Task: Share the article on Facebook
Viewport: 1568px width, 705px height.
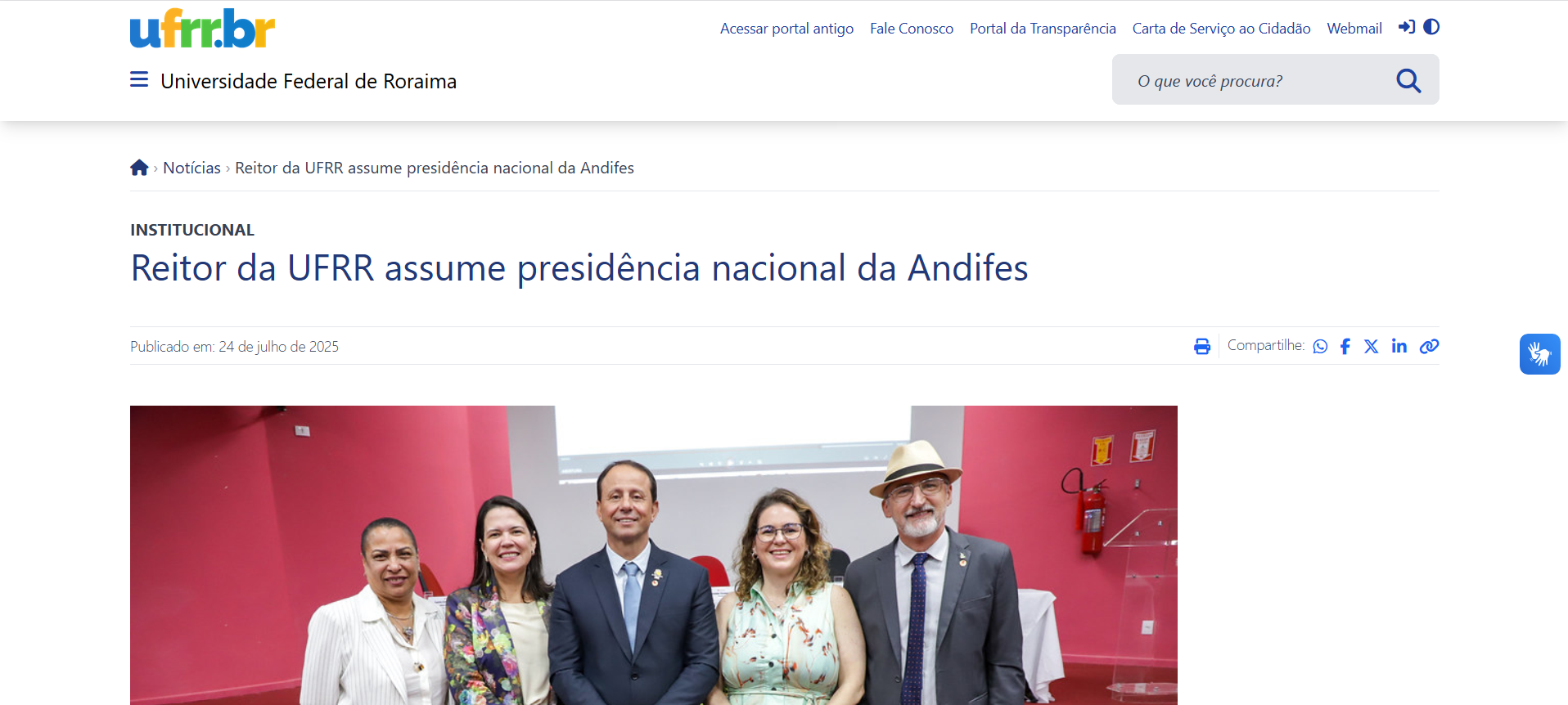Action: click(1345, 347)
